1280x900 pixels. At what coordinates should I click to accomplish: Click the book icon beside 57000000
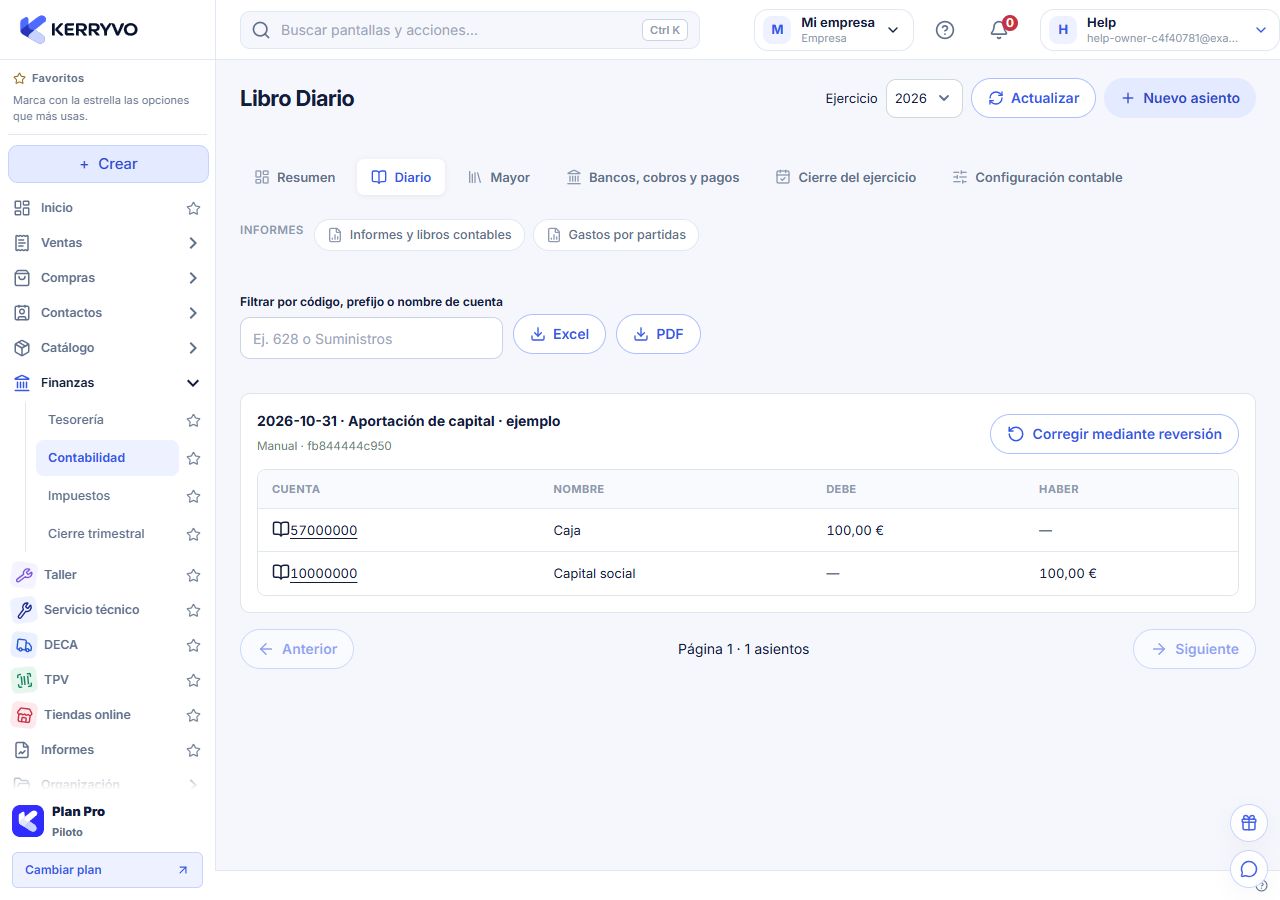tap(280, 529)
